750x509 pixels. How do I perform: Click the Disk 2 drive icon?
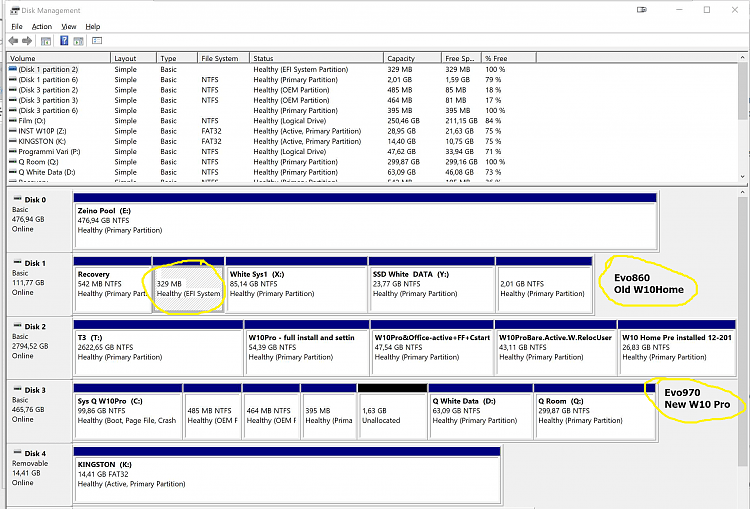coord(18,326)
